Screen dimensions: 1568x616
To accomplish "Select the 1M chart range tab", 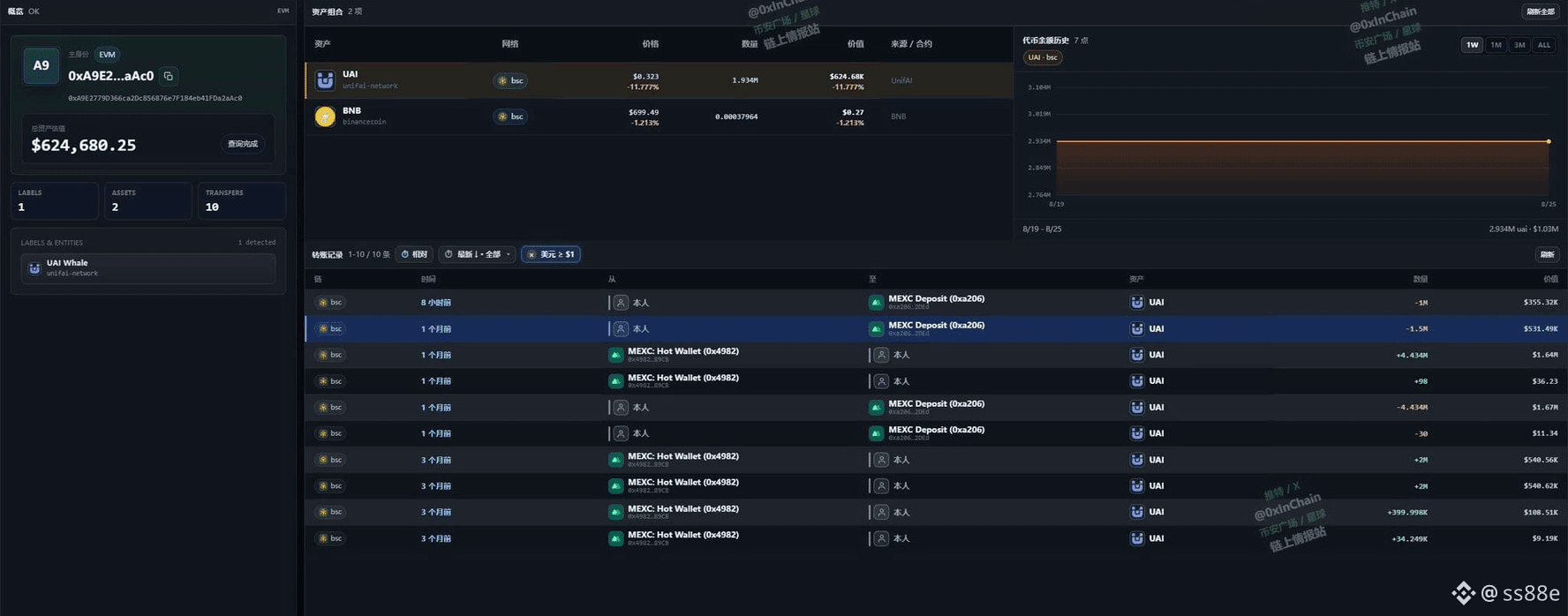I will (1496, 45).
